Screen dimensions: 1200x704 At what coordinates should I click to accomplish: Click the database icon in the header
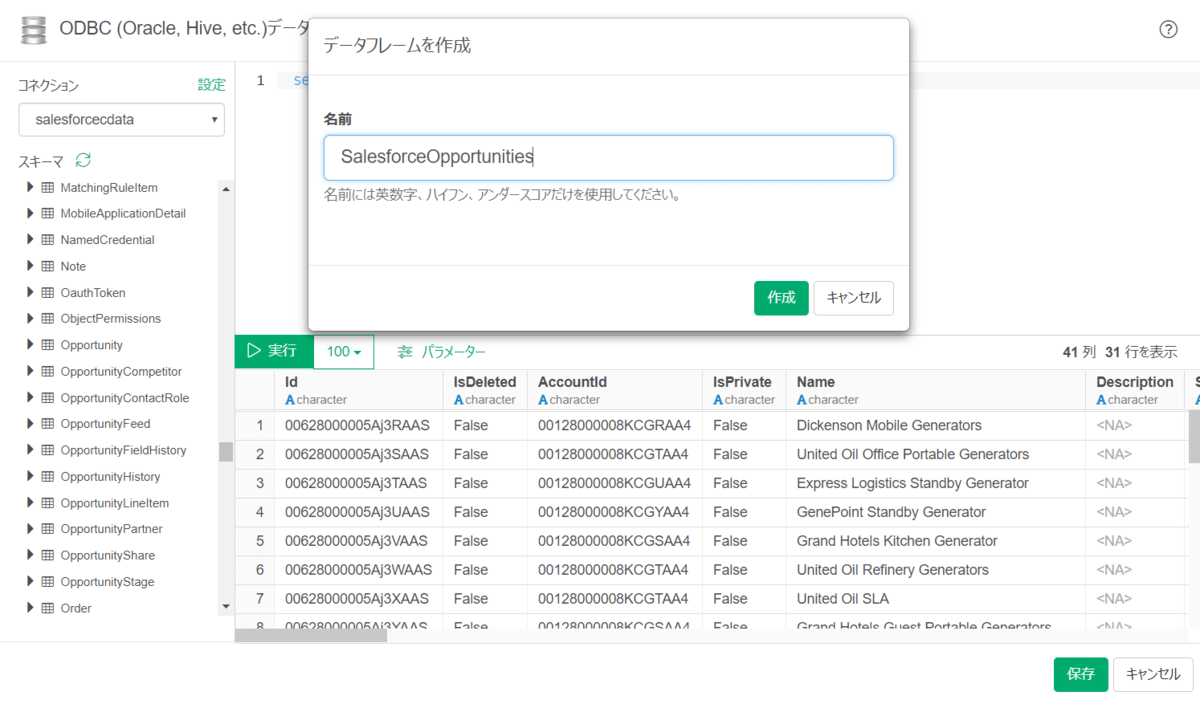pyautogui.click(x=33, y=29)
